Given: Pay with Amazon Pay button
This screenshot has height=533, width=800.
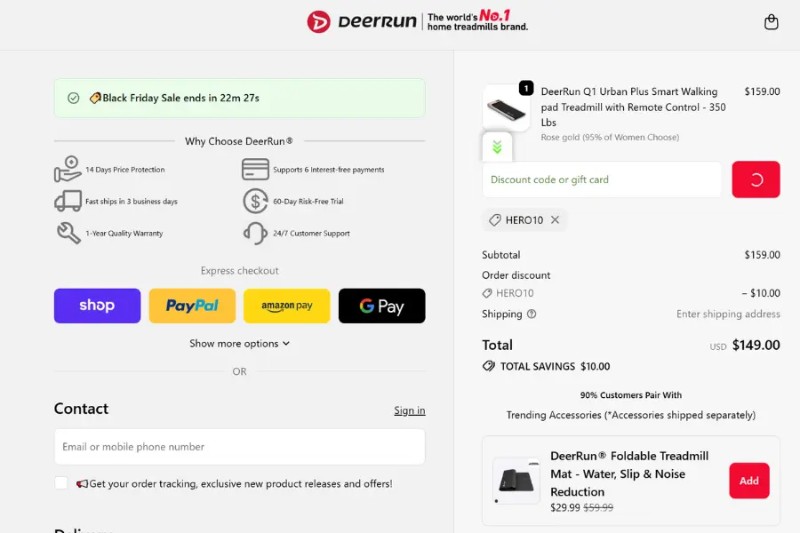Looking at the screenshot, I should pyautogui.click(x=287, y=306).
